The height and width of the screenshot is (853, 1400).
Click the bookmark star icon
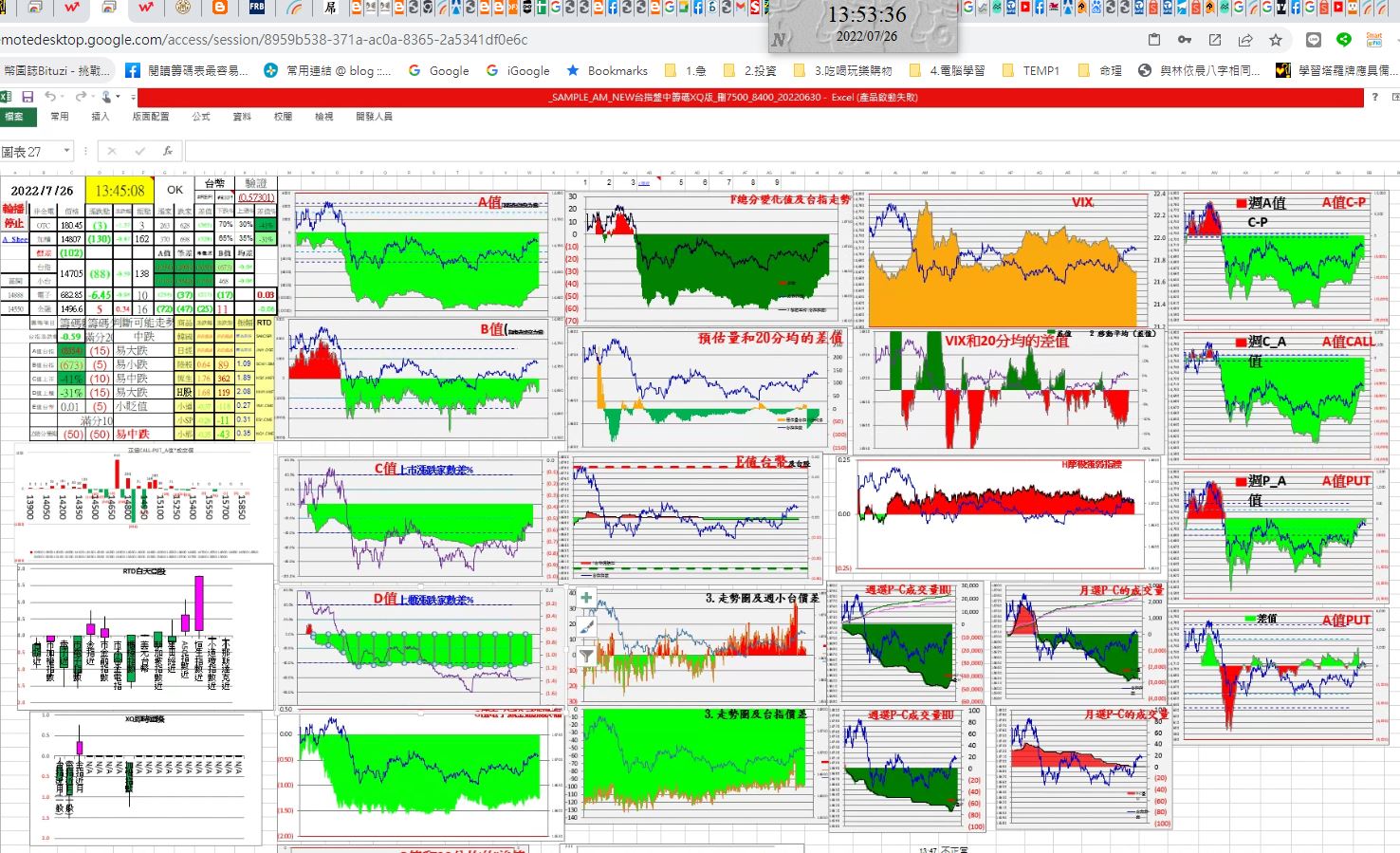pyautogui.click(x=1276, y=40)
